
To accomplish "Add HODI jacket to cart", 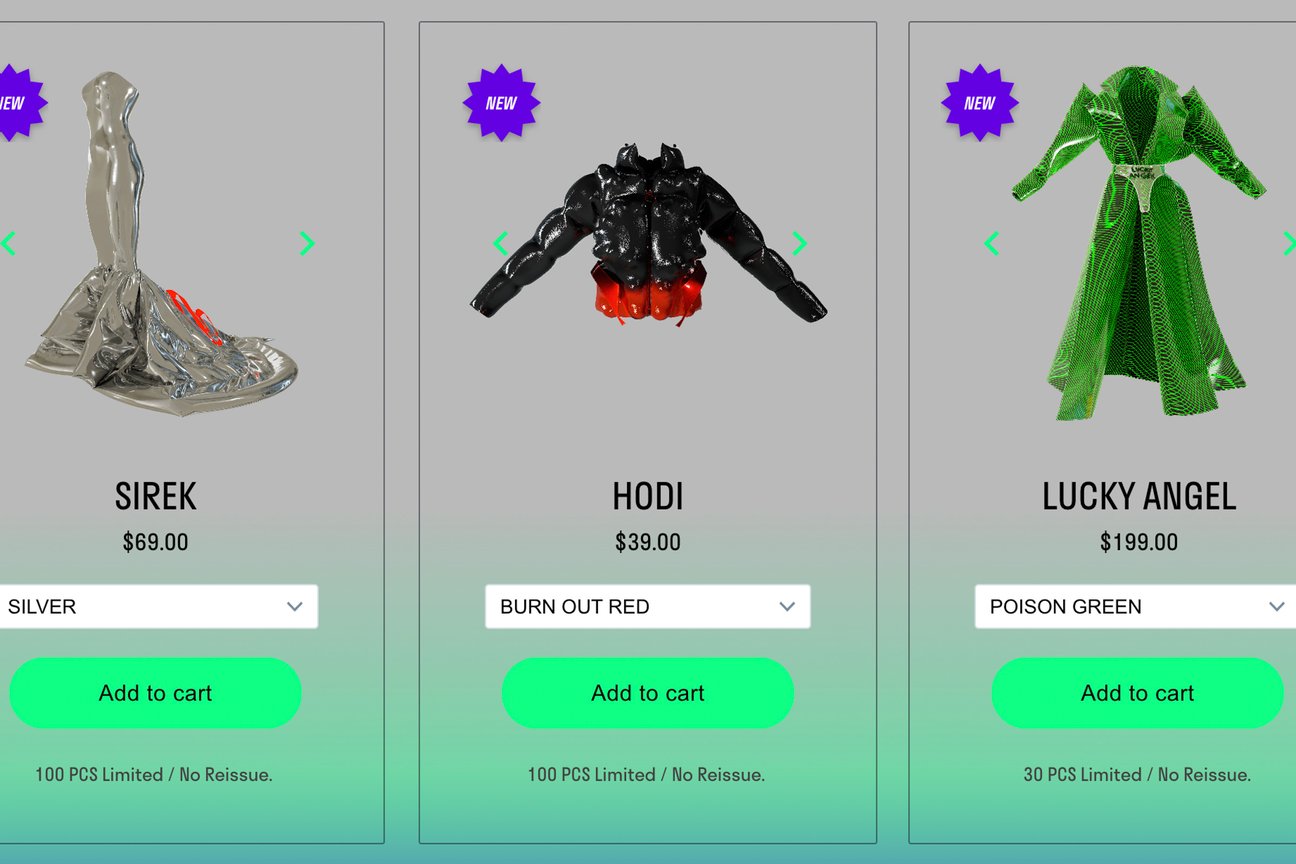I will [648, 693].
